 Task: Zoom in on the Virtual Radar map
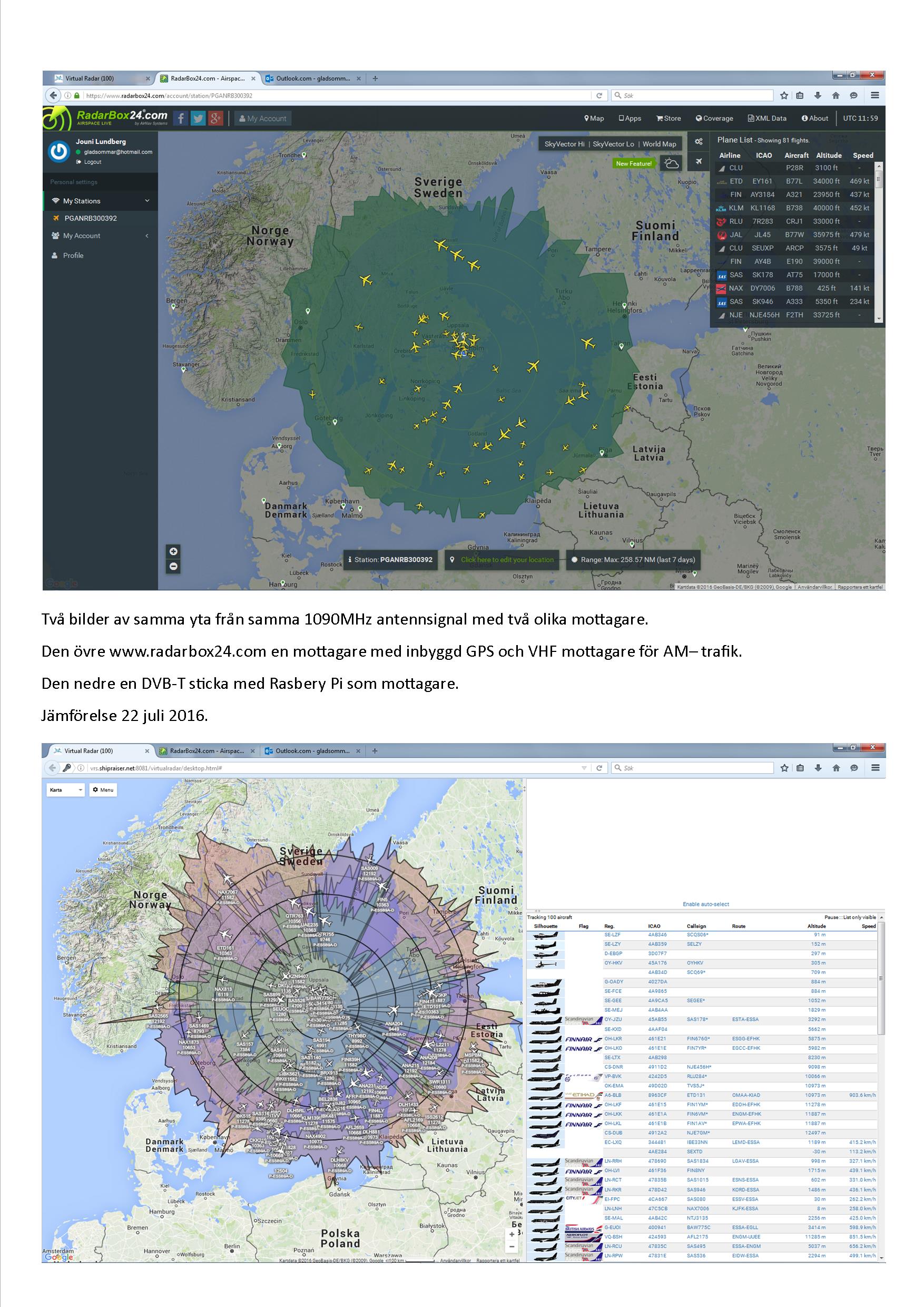512,1234
